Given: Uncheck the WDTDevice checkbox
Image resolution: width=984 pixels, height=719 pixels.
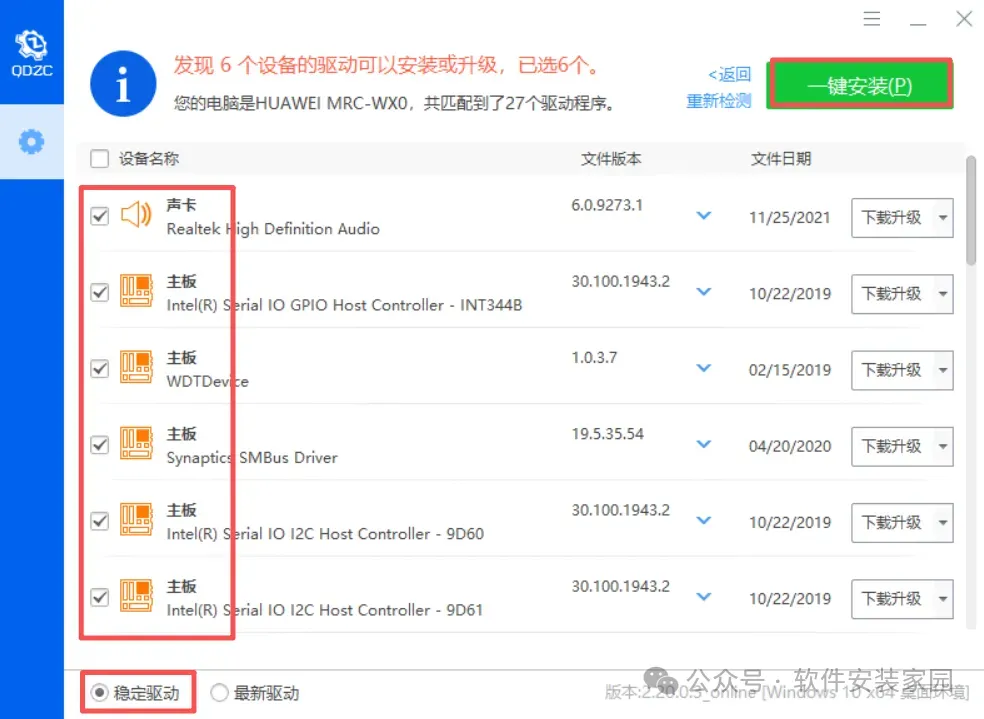Looking at the screenshot, I should pos(100,368).
